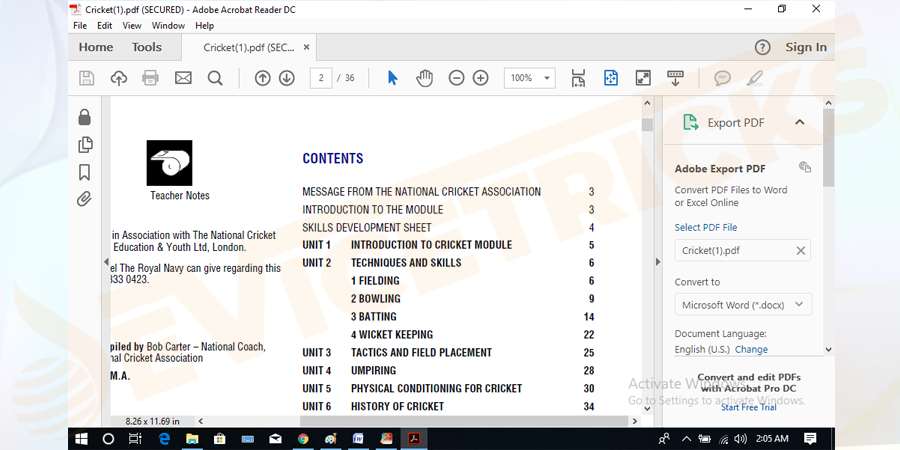Click the read mode keyboard icon

pos(675,78)
